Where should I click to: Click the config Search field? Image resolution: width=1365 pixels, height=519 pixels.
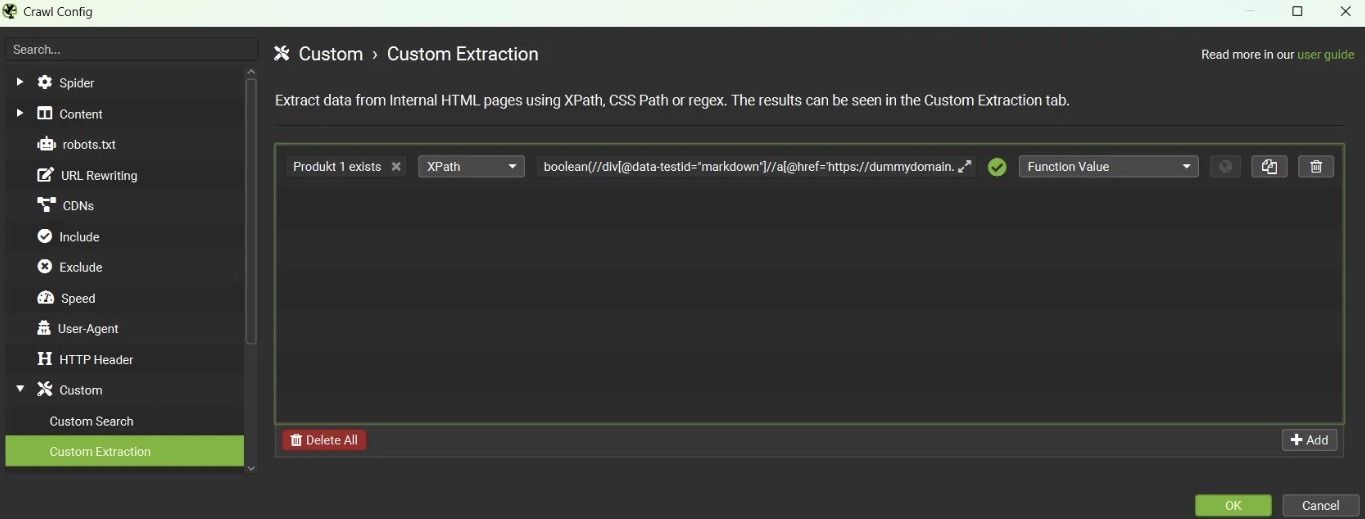pyautogui.click(x=131, y=49)
